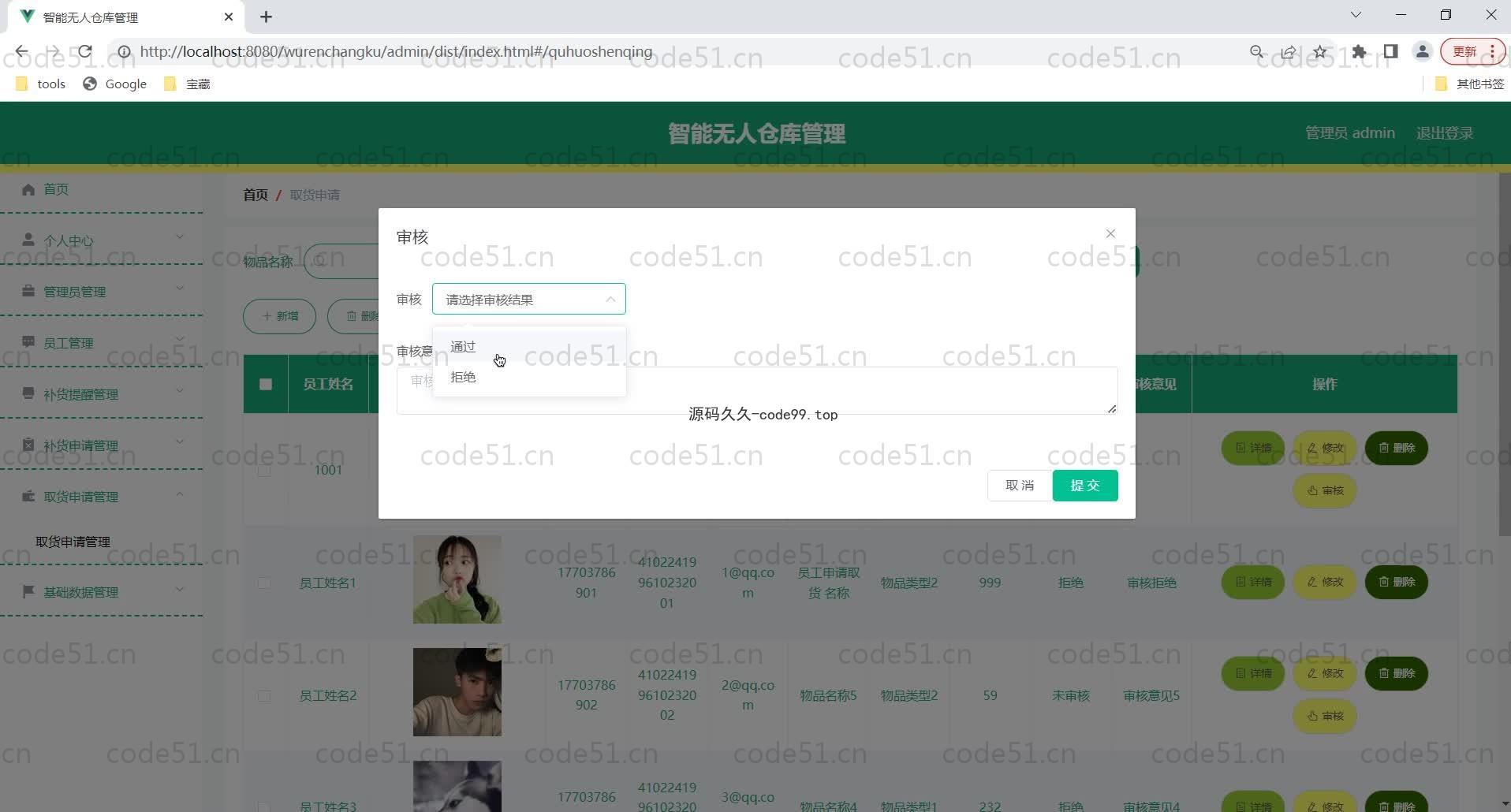Toggle checkbox for row 员工姓名1

tap(264, 583)
